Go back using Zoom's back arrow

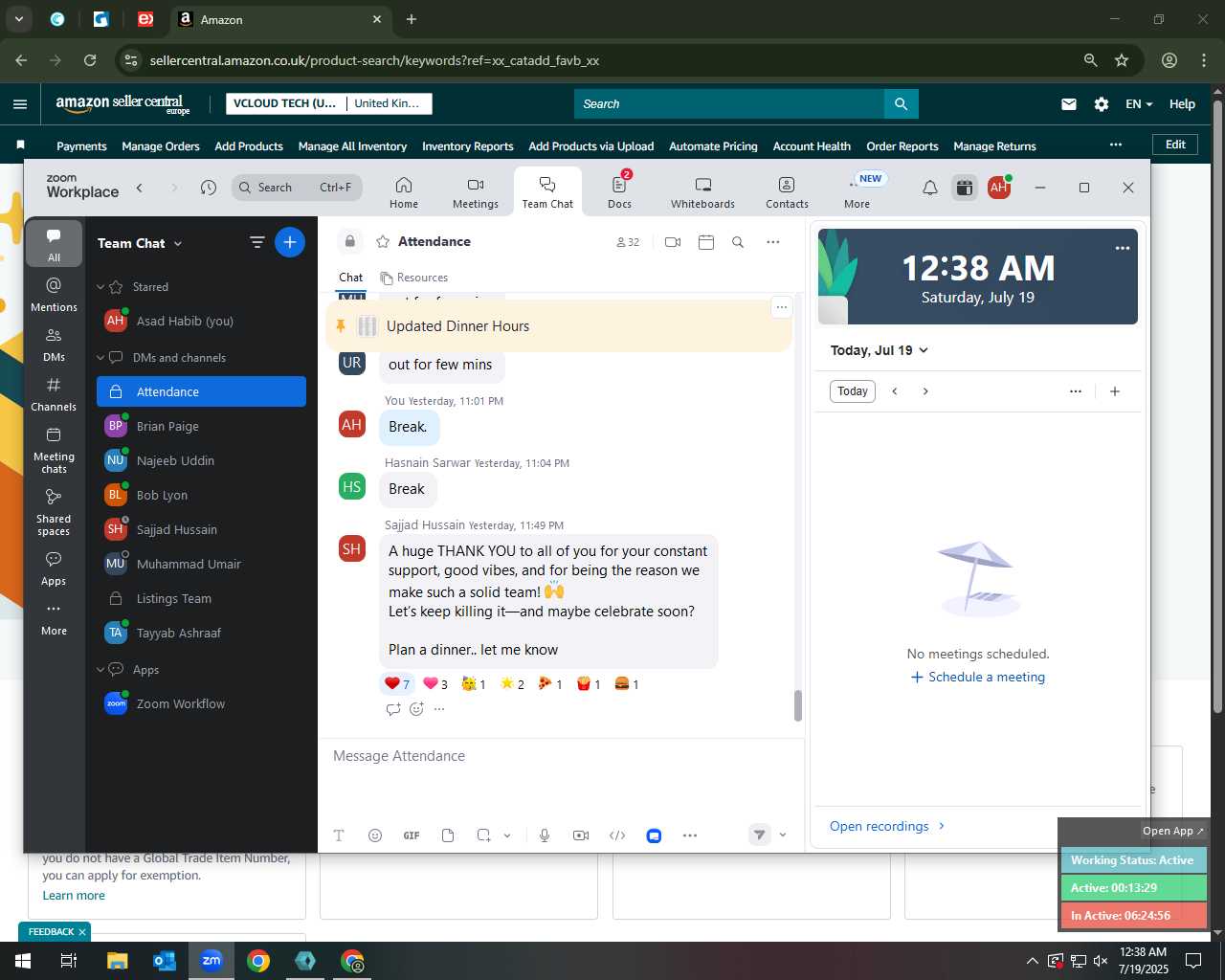[140, 188]
